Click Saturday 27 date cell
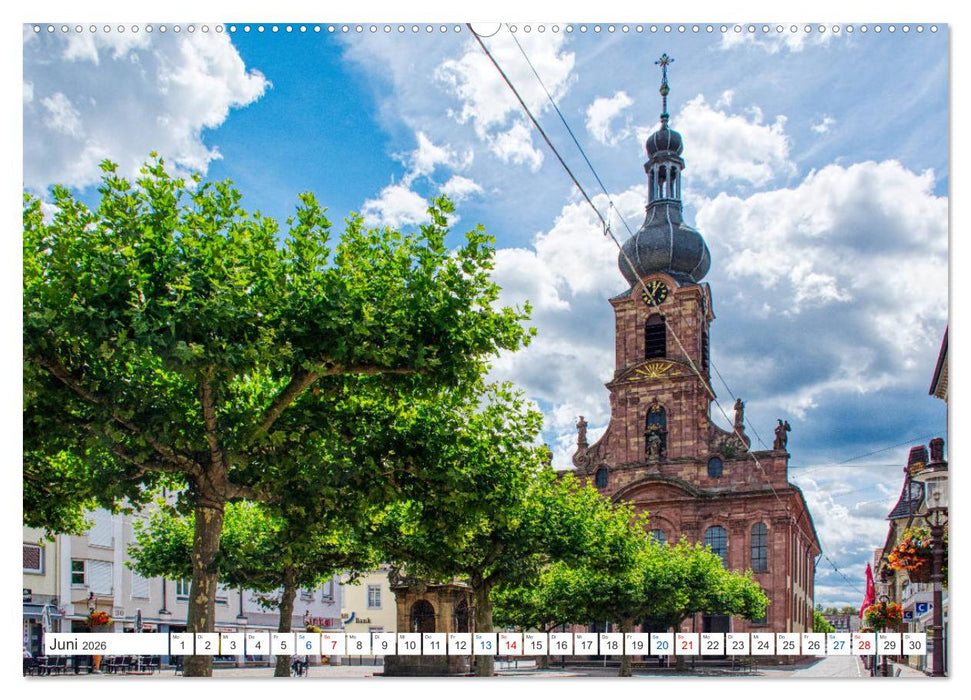 pyautogui.click(x=838, y=645)
